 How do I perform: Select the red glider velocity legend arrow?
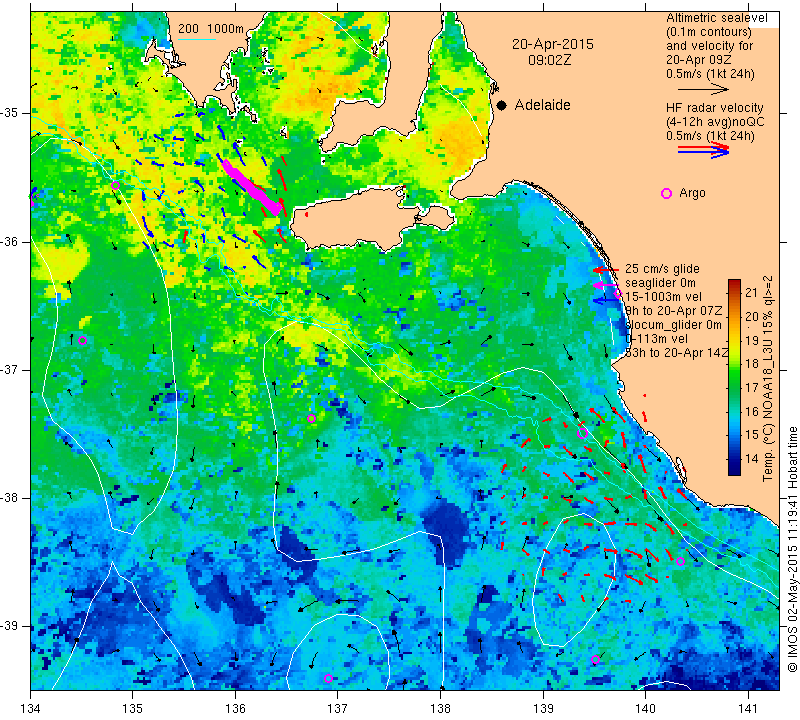pyautogui.click(x=606, y=270)
